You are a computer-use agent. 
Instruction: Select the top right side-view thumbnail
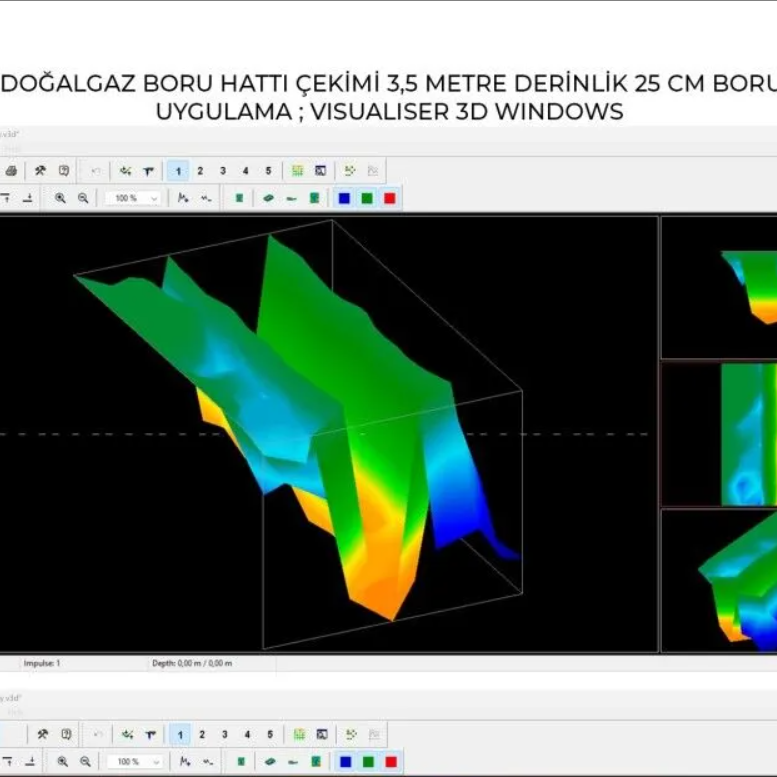720,287
